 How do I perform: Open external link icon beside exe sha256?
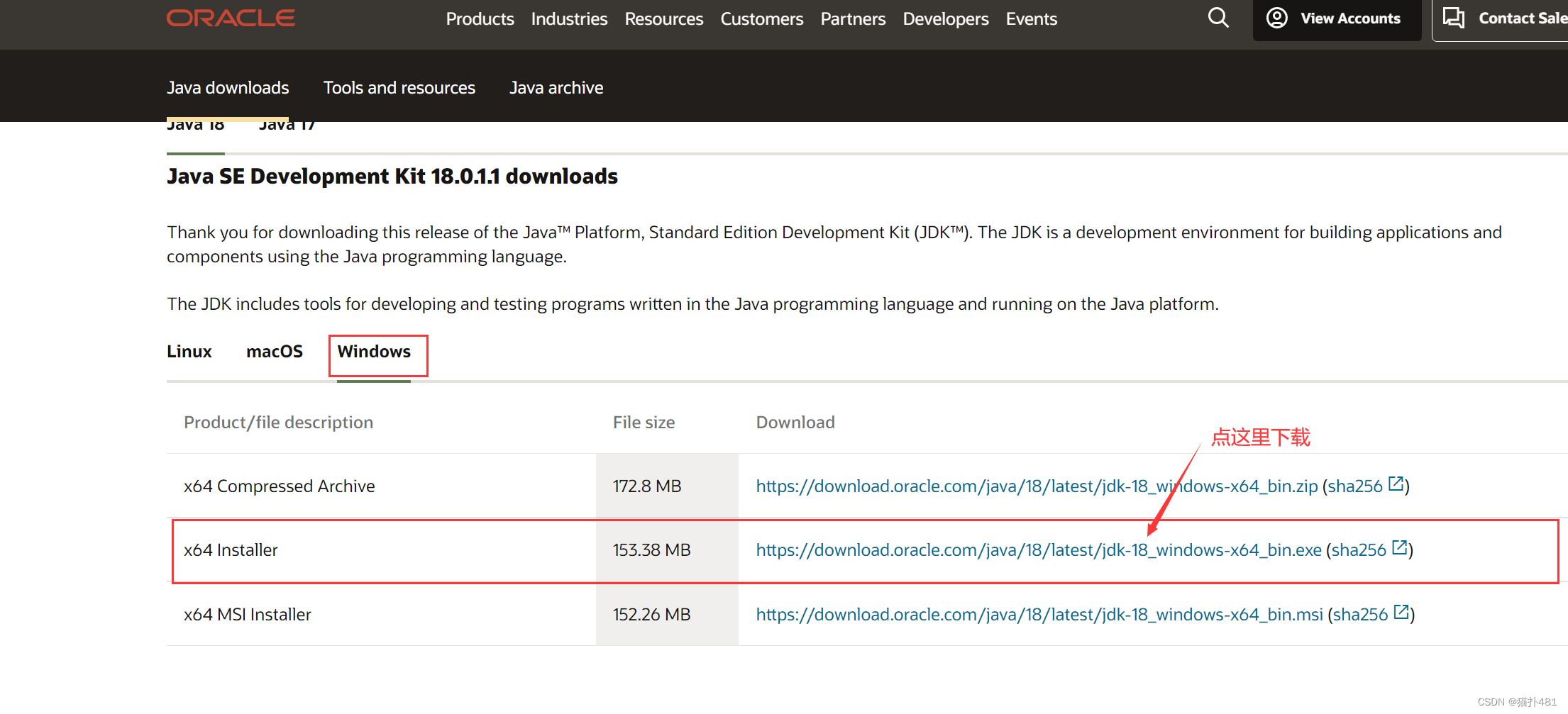(x=1399, y=548)
